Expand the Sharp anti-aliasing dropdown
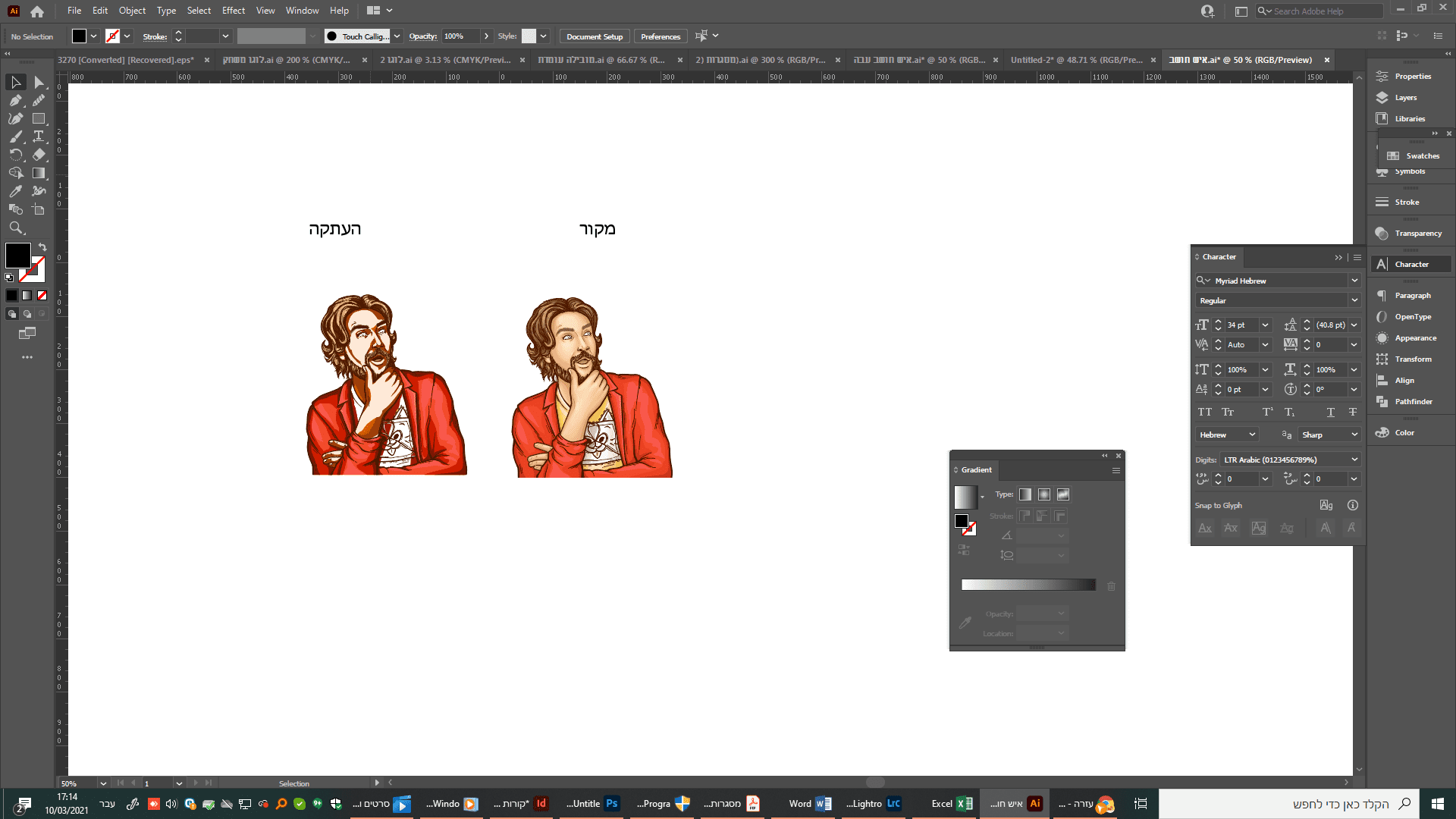Viewport: 1456px width, 819px height. pyautogui.click(x=1354, y=435)
